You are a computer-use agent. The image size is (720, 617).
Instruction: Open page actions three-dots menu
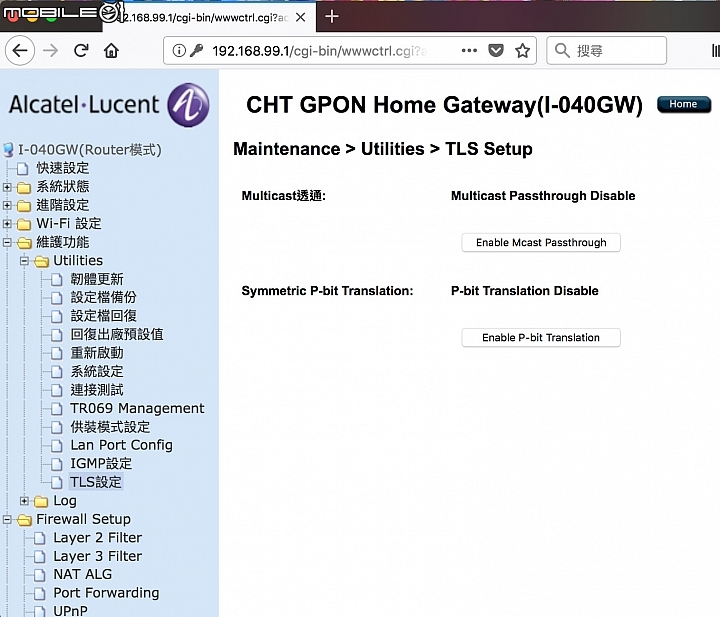pyautogui.click(x=469, y=50)
